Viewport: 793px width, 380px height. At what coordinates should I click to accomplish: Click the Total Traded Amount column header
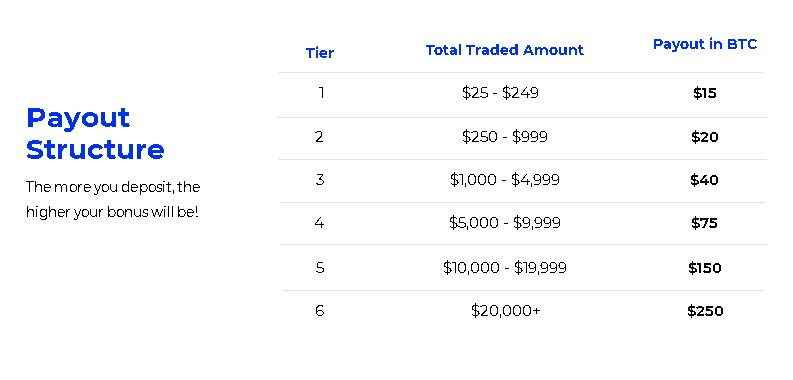tap(504, 50)
